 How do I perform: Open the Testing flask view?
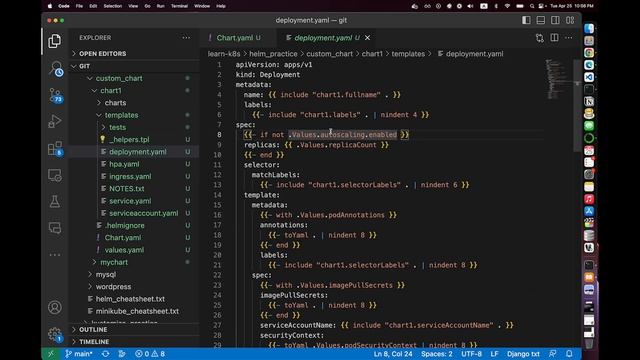tap(55, 201)
